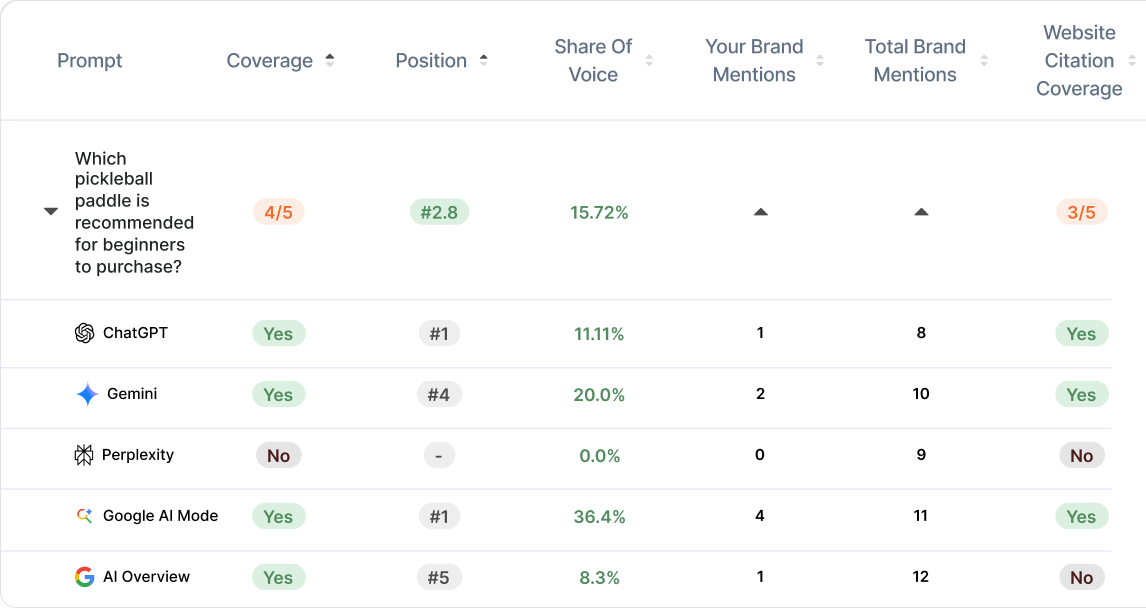Collapse the pickleball paddle prompt row
The image size is (1146, 608).
[51, 212]
